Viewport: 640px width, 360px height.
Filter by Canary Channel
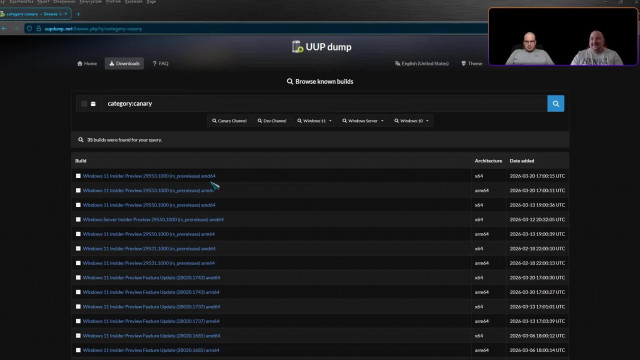coord(229,121)
